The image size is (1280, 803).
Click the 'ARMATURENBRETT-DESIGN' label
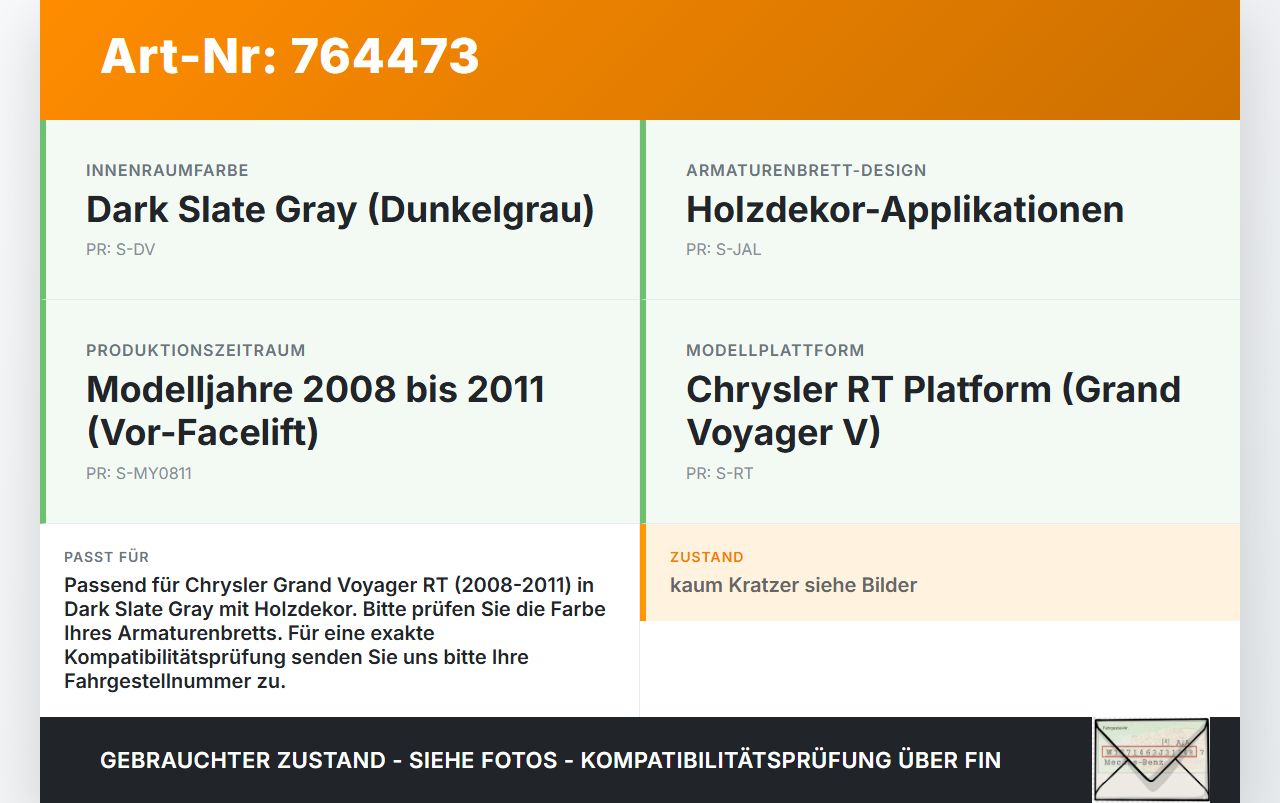point(806,170)
